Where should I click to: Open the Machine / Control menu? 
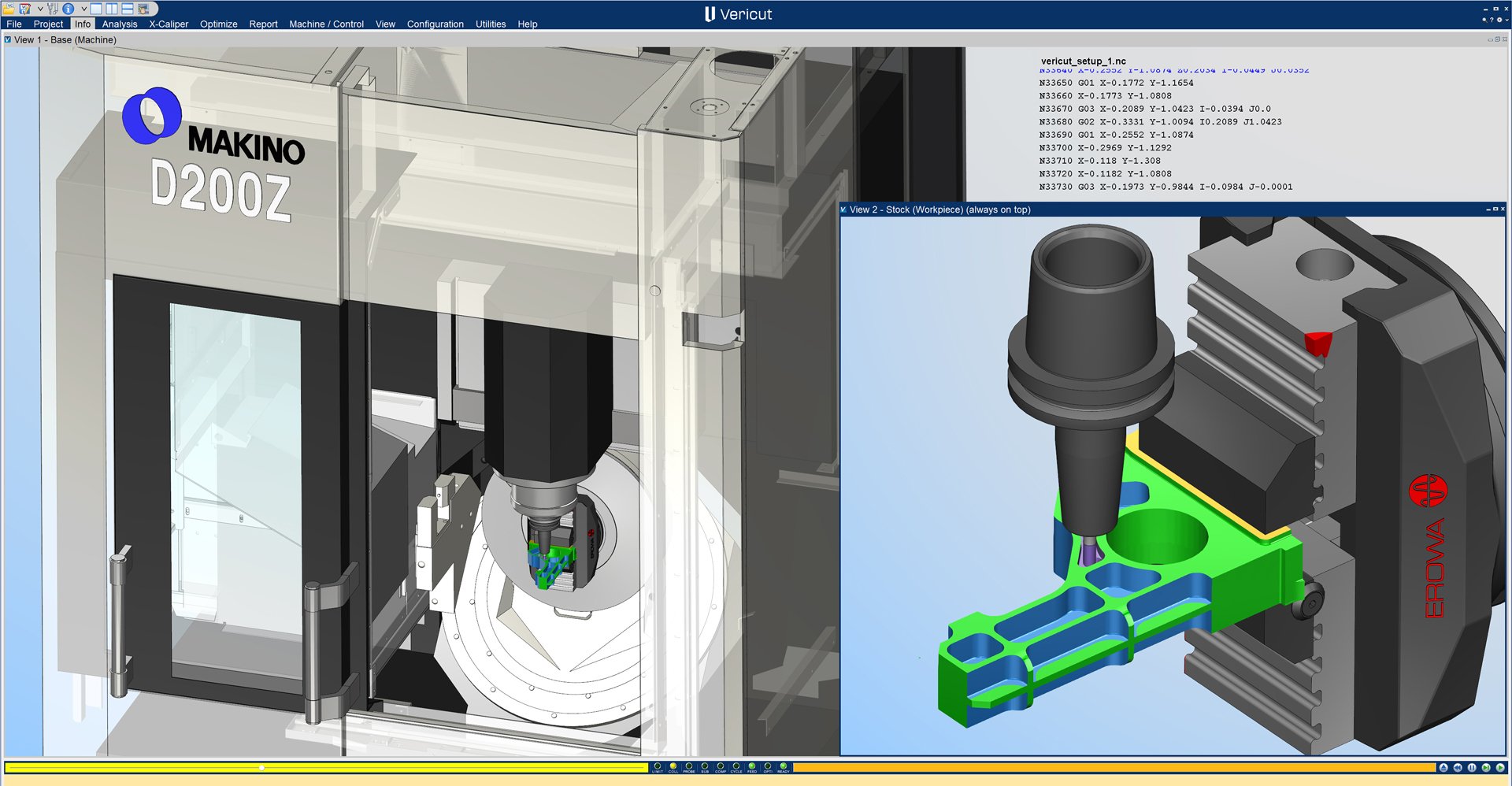[327, 24]
